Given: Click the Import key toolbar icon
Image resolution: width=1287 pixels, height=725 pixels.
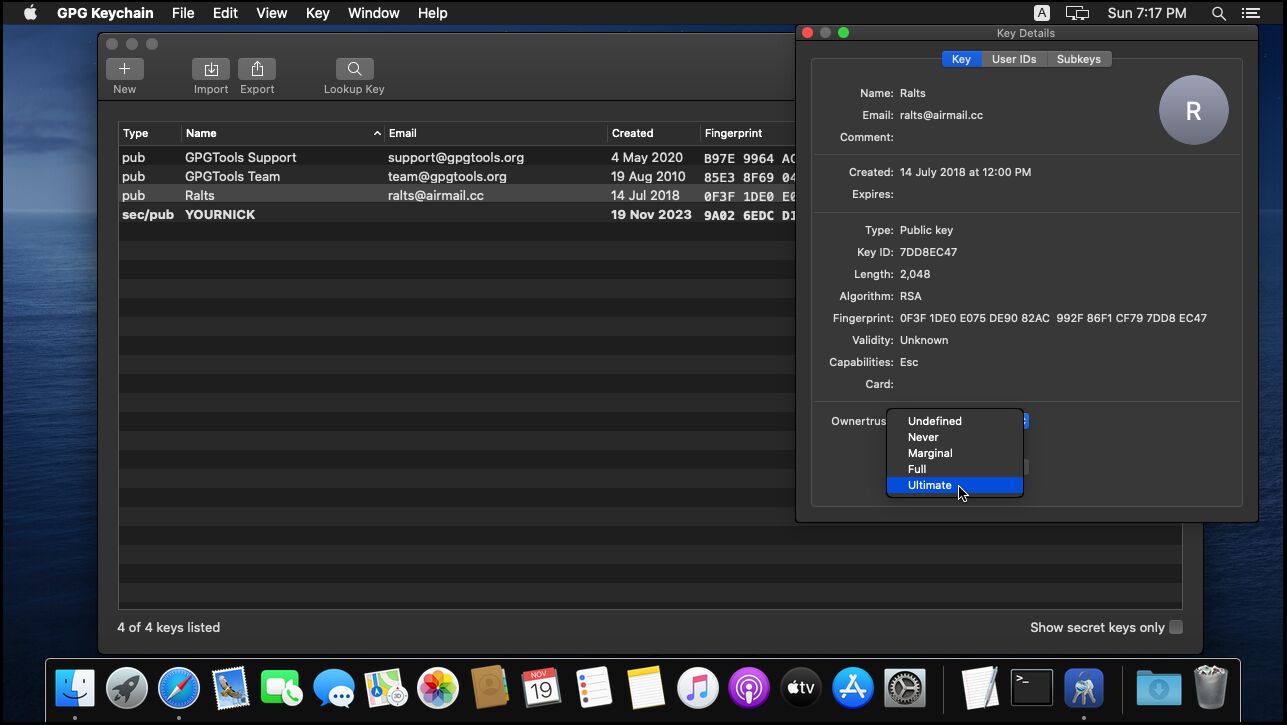Looking at the screenshot, I should tap(211, 69).
